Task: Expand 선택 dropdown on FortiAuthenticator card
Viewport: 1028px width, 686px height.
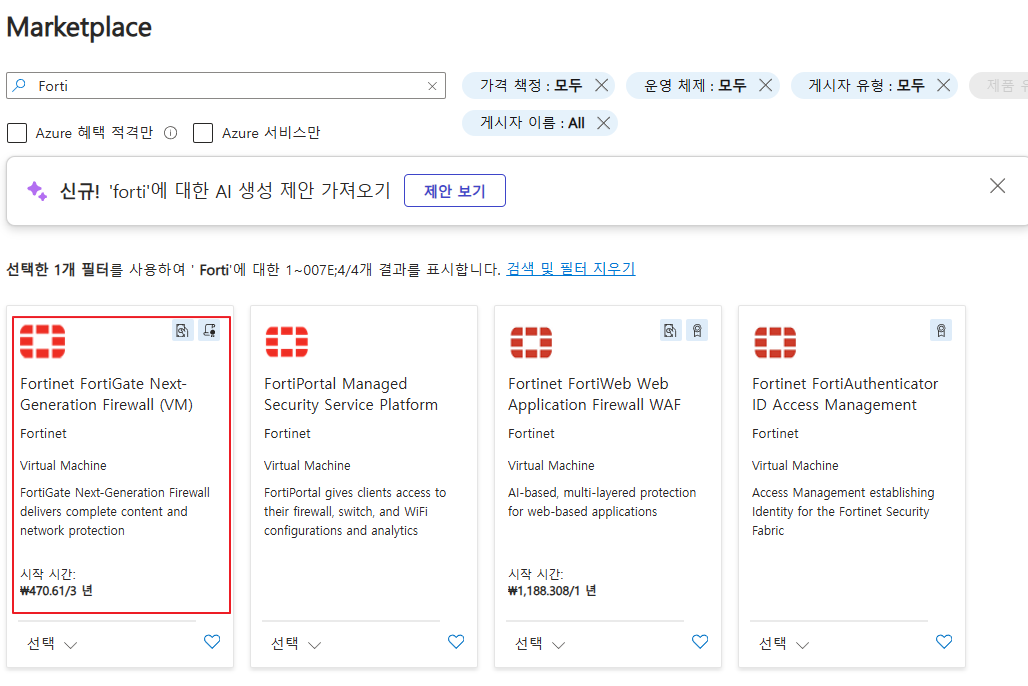Action: [784, 644]
